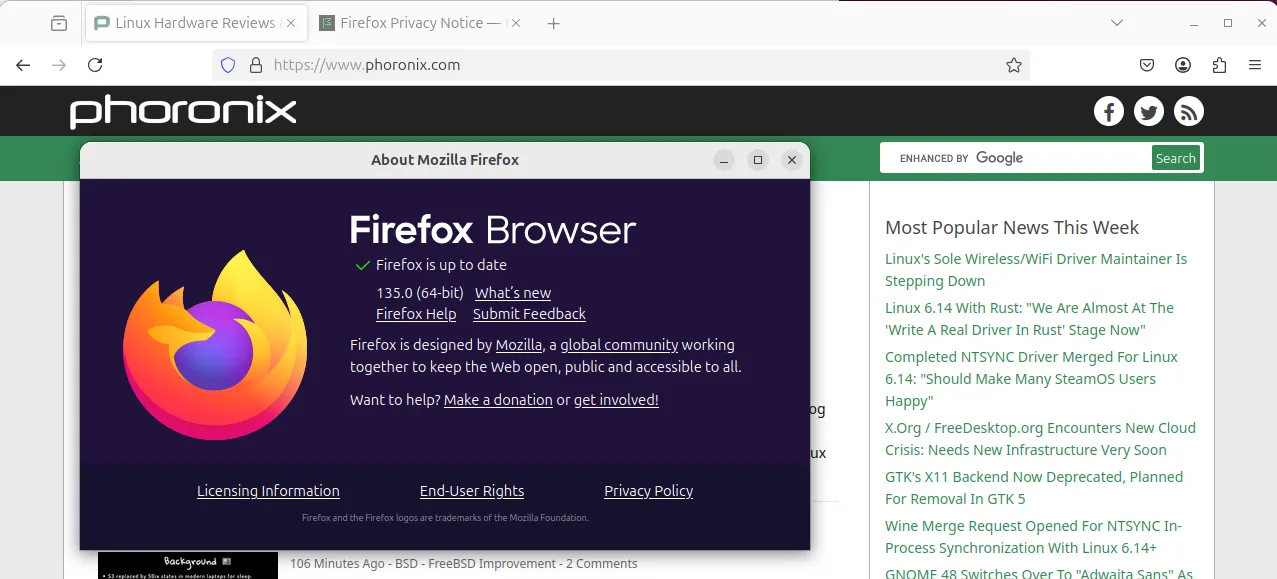This screenshot has height=579, width=1277.
Task: Bookmark this page with the star icon
Action: 1013,65
